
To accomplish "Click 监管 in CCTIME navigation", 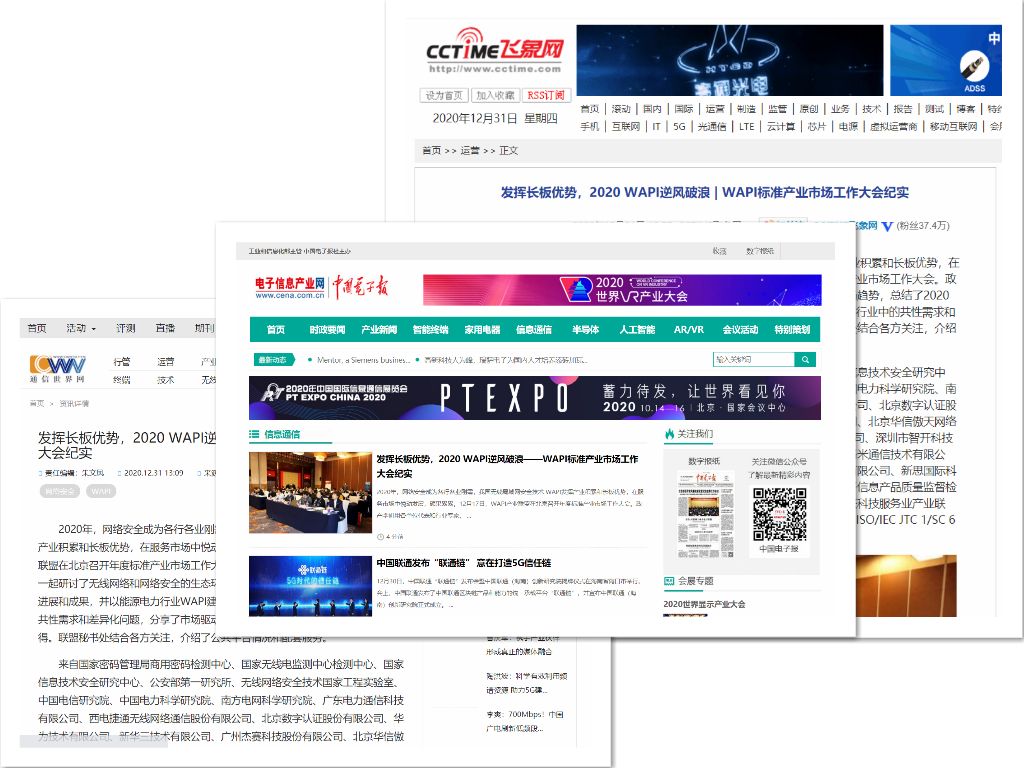I will pyautogui.click(x=777, y=109).
